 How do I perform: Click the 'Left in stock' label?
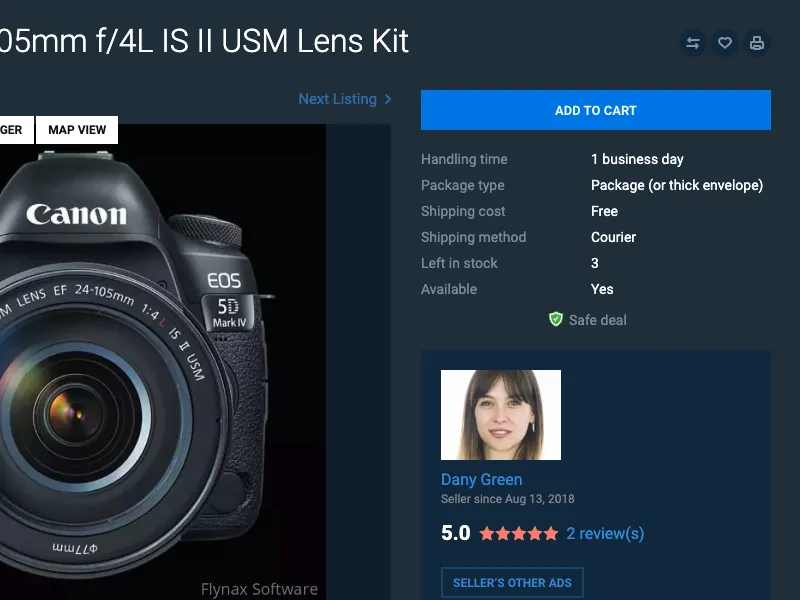tap(459, 263)
